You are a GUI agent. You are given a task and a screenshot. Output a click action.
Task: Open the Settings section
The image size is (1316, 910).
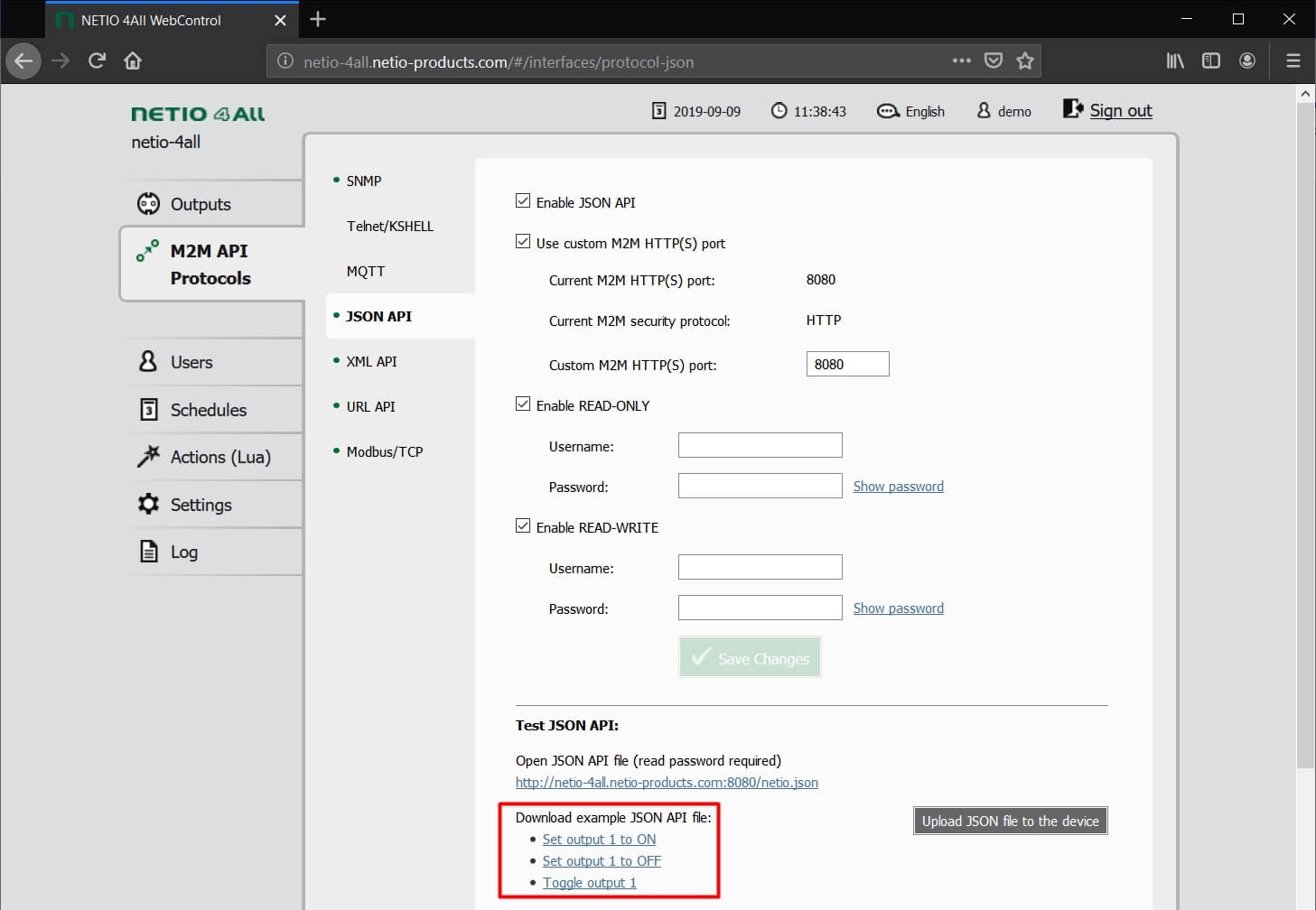click(213, 505)
